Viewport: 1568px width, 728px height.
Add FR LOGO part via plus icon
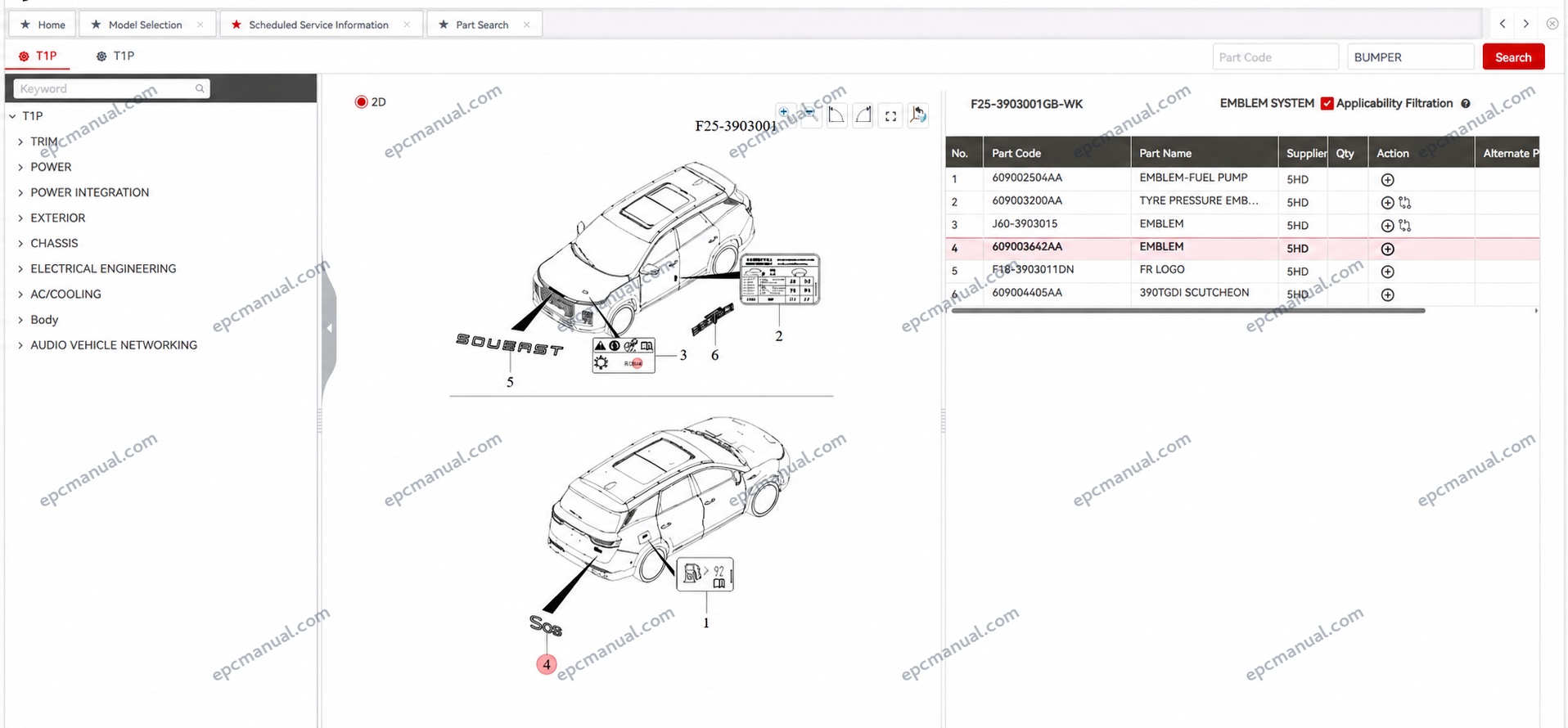(x=1387, y=272)
